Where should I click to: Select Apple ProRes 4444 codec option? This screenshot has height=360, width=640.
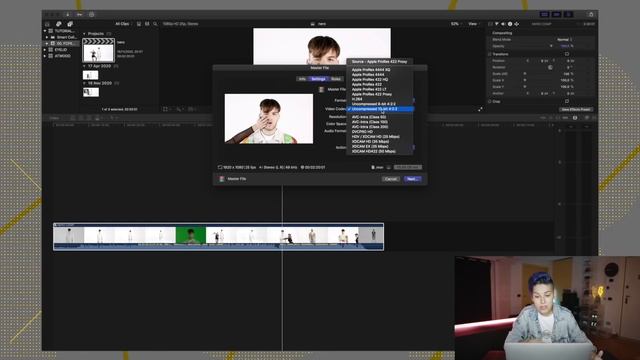[x=368, y=75]
